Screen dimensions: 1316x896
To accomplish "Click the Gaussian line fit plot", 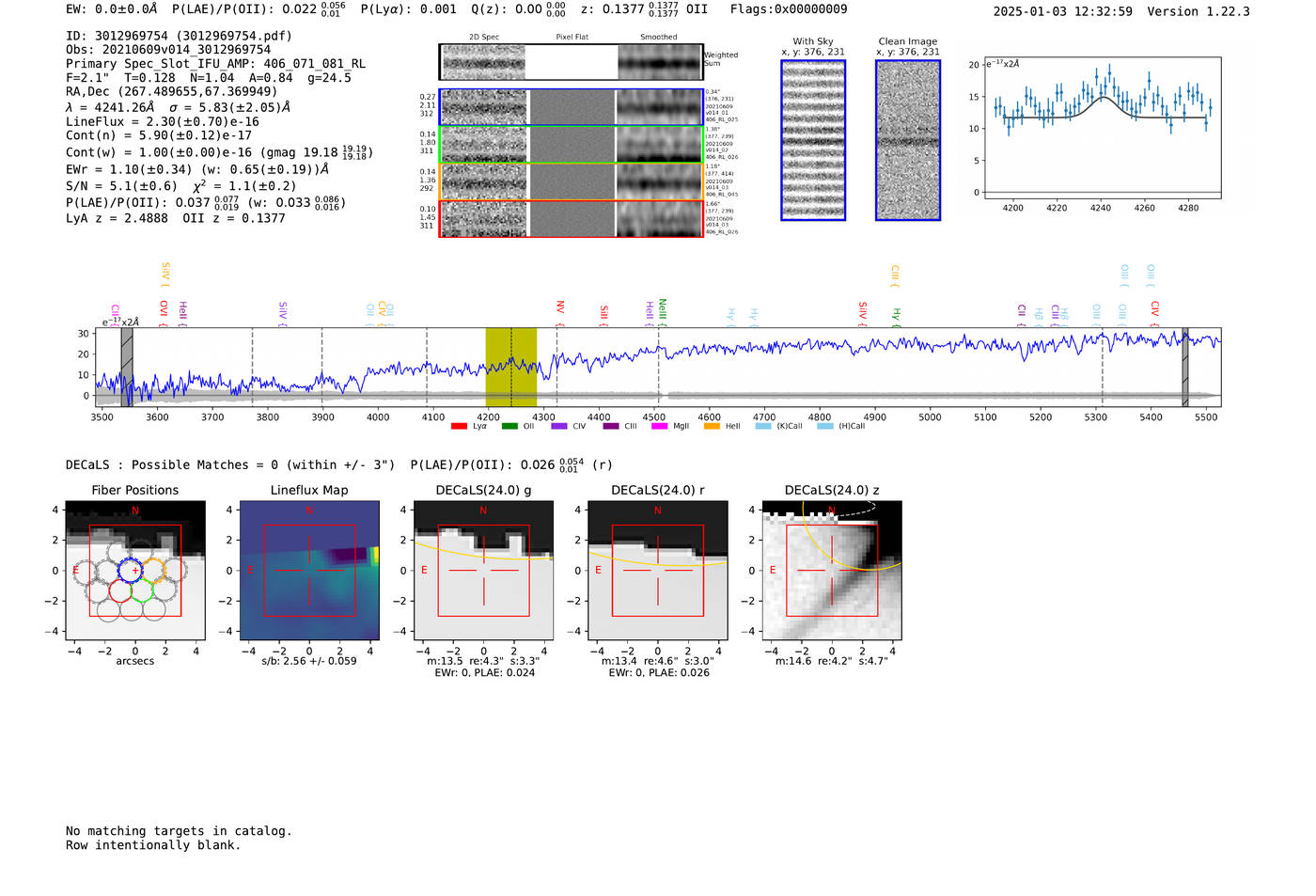I will click(1101, 128).
